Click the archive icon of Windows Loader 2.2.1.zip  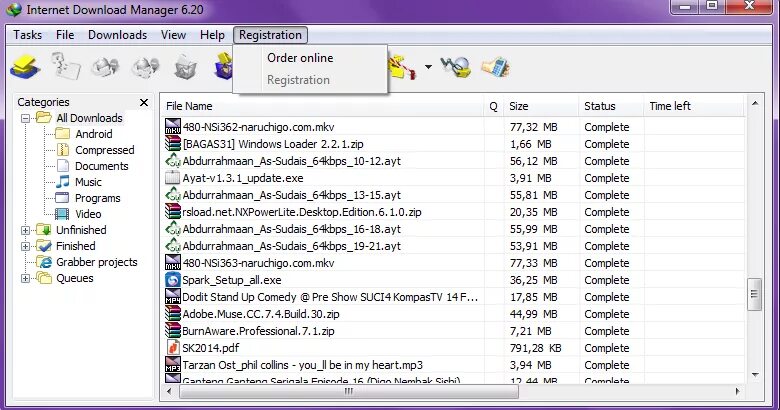pos(173,143)
